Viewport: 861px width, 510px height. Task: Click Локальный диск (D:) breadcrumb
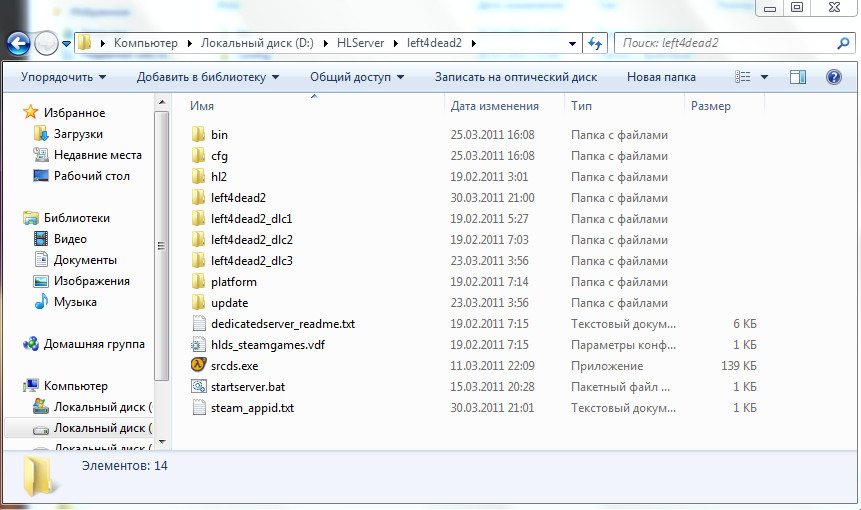click(x=257, y=43)
